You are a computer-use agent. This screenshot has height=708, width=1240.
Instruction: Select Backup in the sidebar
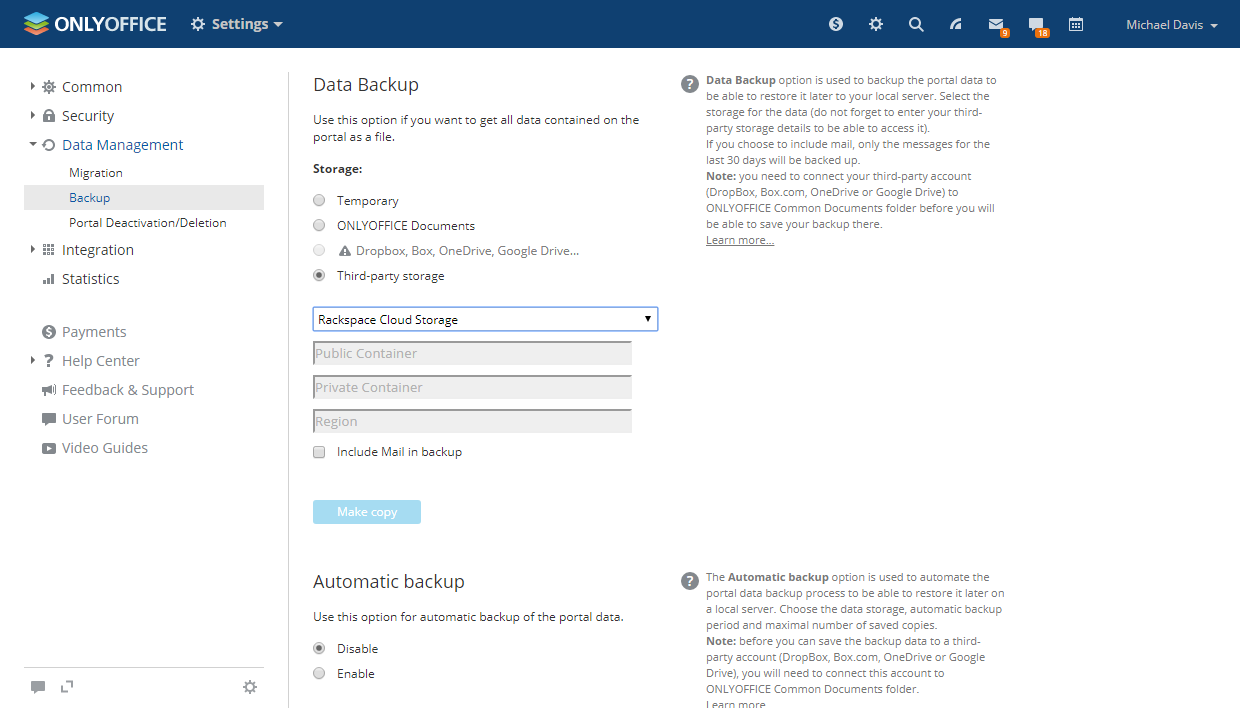pyautogui.click(x=144, y=198)
